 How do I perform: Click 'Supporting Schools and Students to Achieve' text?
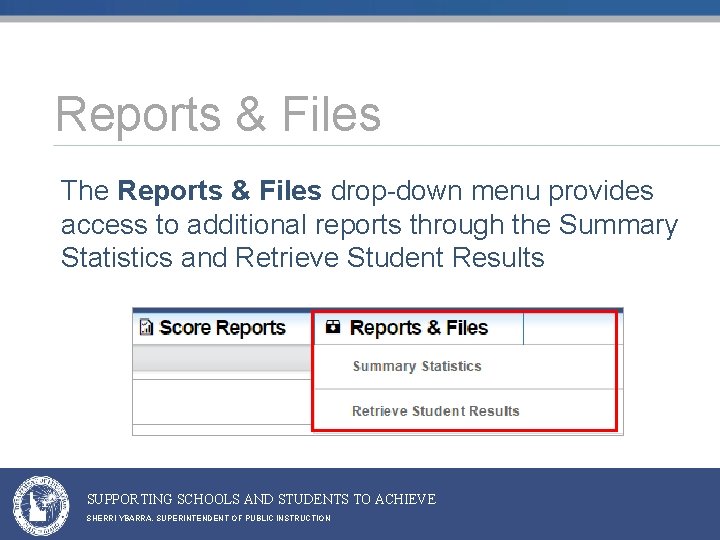click(x=261, y=499)
